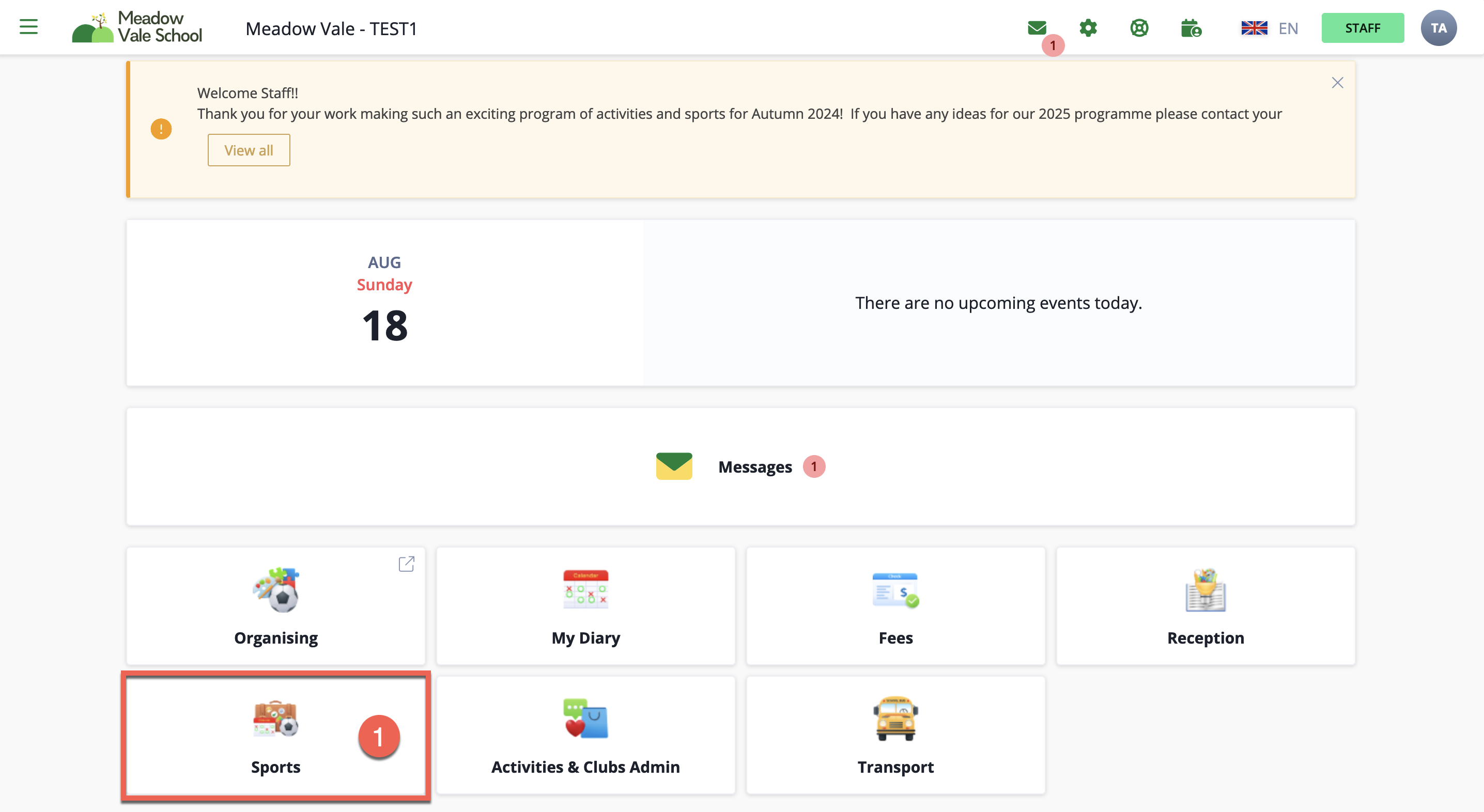Click the date 18 in calendar card
1484x812 pixels.
click(x=385, y=326)
